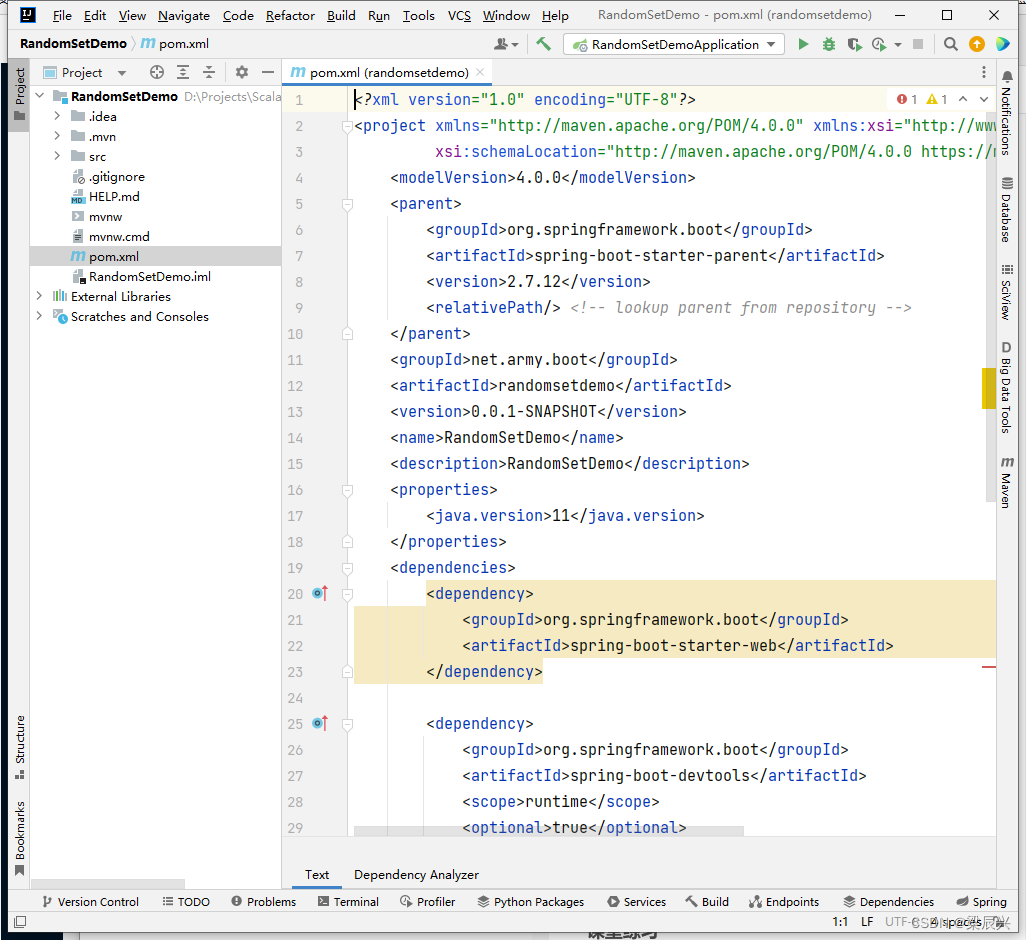Click the orange IDE update arrow icon
Screen dimensions: 1026x940
coord(976,44)
